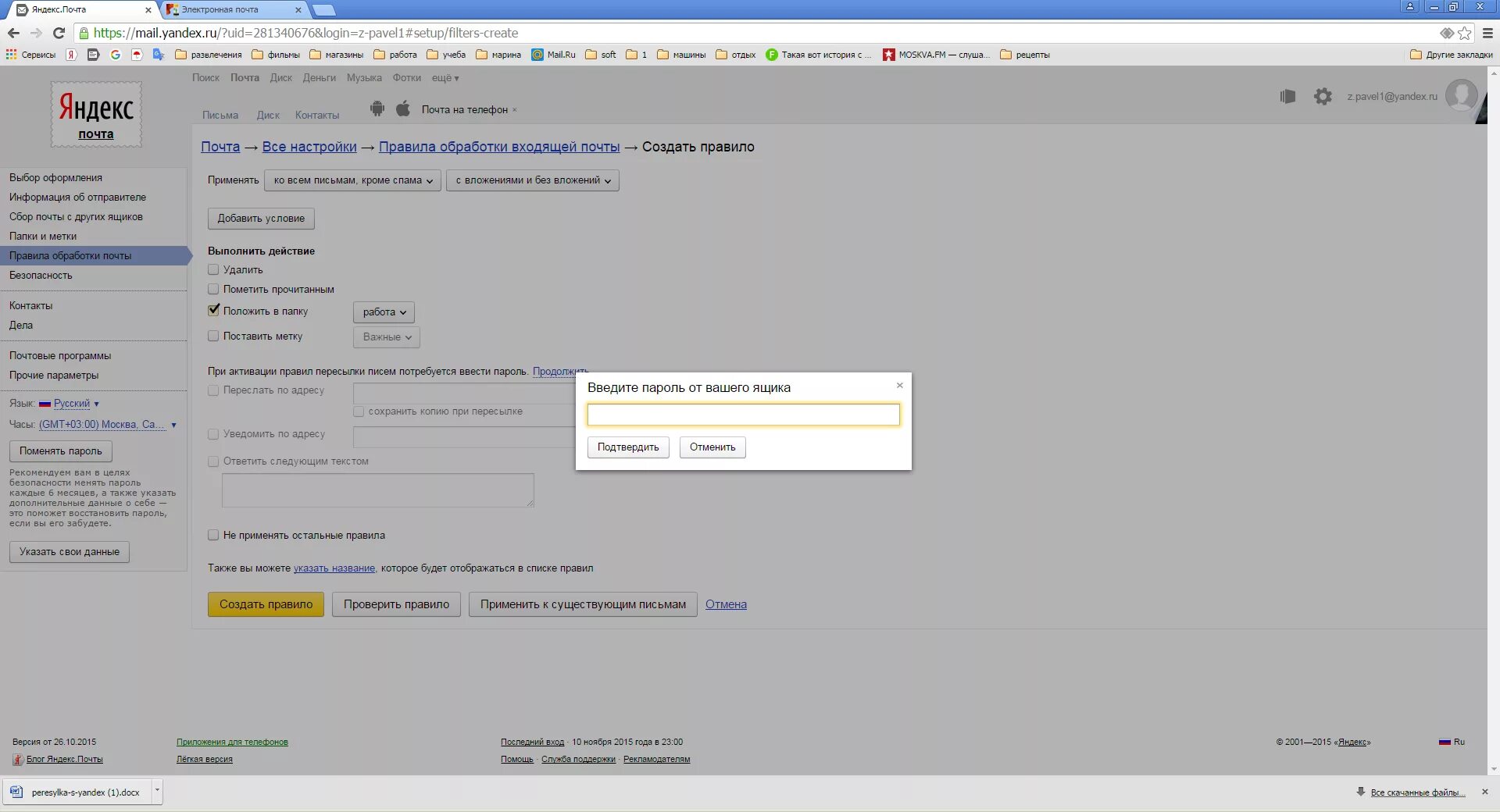Open Музыка in top services bar
The height and width of the screenshot is (812, 1500).
coord(364,78)
